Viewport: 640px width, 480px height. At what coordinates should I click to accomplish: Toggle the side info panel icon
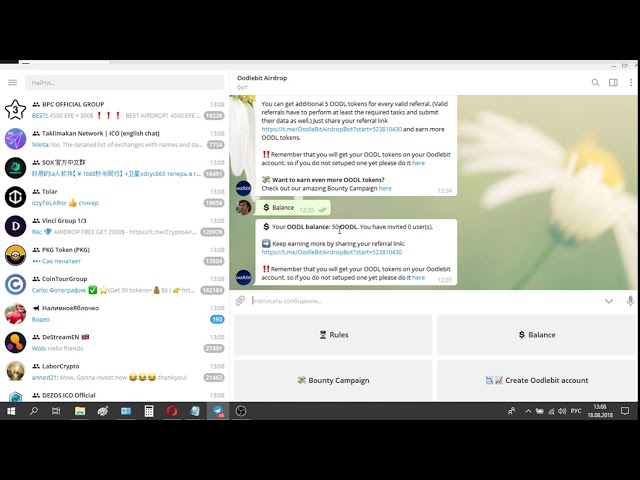click(x=613, y=82)
